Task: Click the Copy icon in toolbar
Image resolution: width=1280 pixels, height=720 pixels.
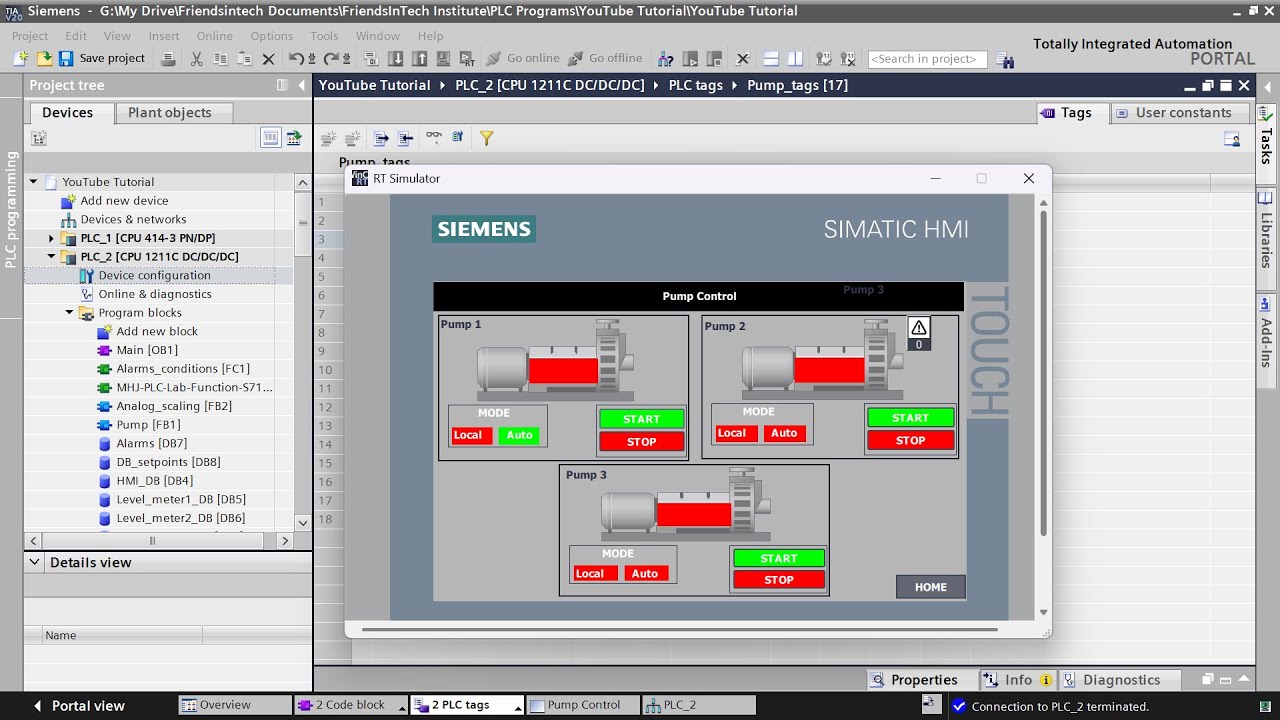Action: pos(220,59)
